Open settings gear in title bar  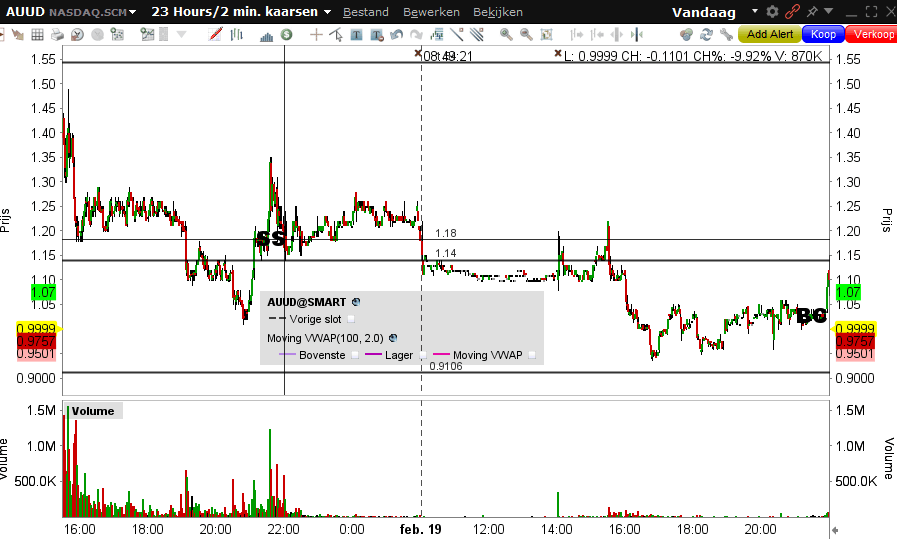click(x=772, y=11)
